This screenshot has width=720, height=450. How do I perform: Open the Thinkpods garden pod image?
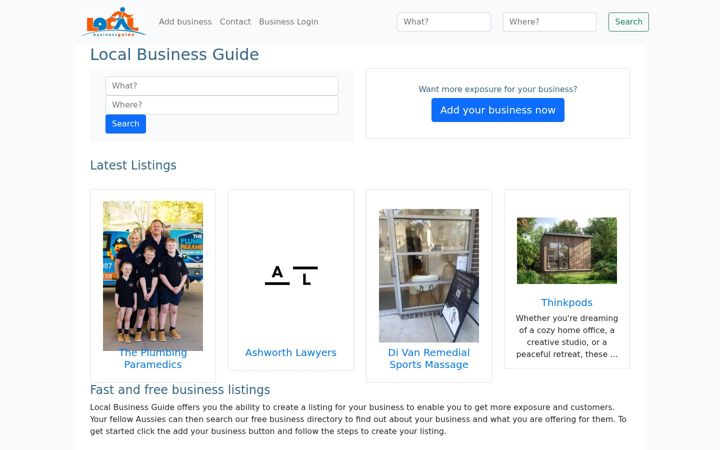pos(567,251)
